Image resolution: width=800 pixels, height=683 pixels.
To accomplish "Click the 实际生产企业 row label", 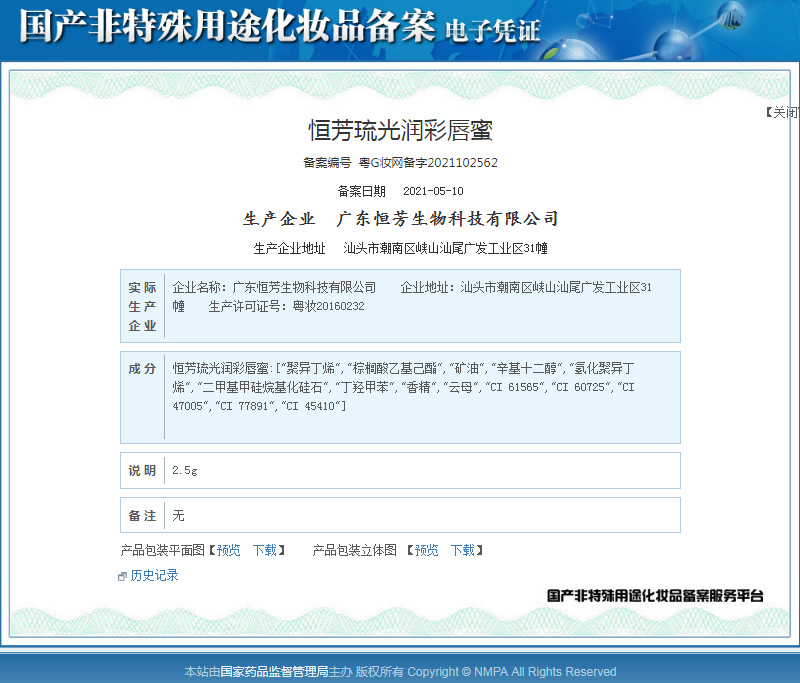I will click(x=142, y=306).
